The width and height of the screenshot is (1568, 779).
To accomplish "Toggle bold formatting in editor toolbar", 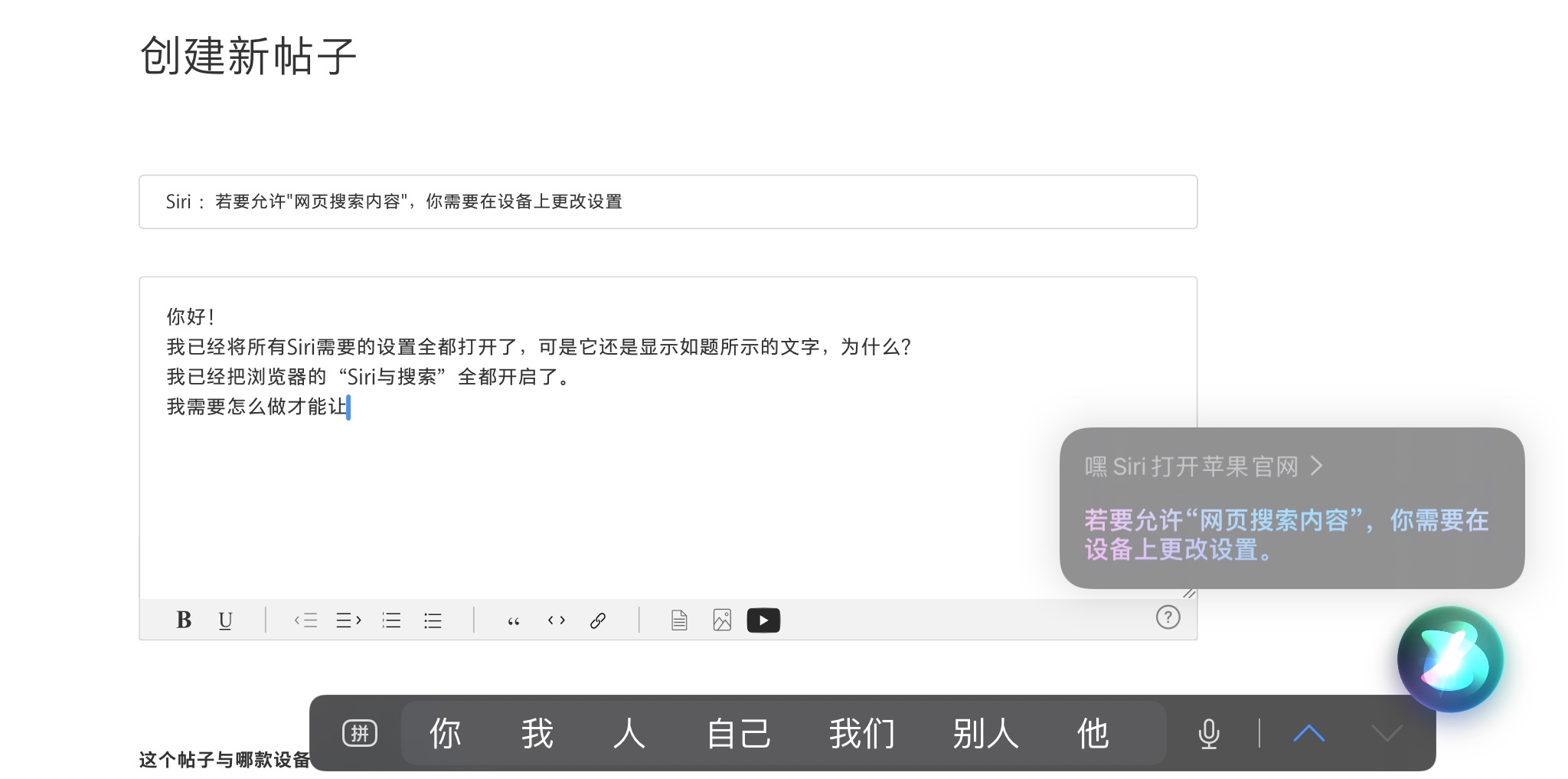I will tap(184, 620).
